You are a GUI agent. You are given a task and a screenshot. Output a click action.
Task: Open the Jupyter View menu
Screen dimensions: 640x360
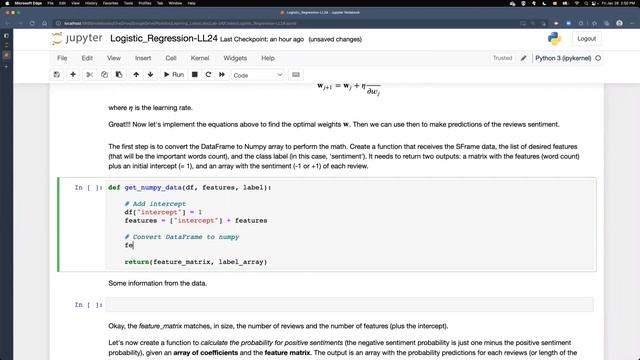tap(114, 58)
